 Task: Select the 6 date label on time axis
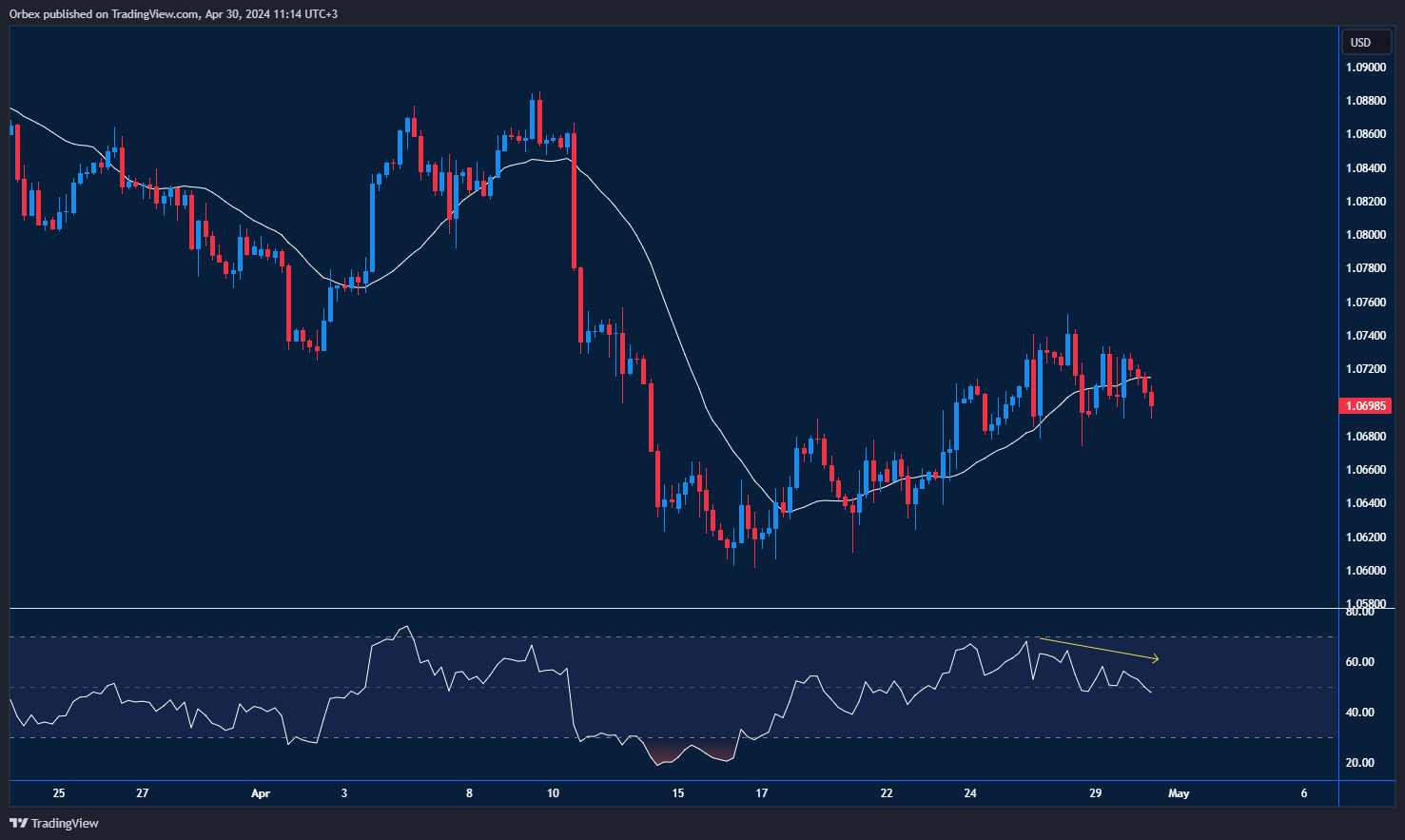pyautogui.click(x=1303, y=793)
